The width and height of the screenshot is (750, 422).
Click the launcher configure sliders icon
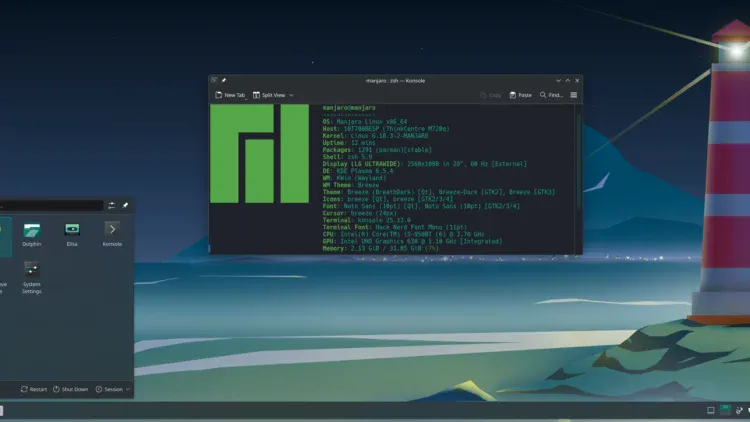point(110,205)
